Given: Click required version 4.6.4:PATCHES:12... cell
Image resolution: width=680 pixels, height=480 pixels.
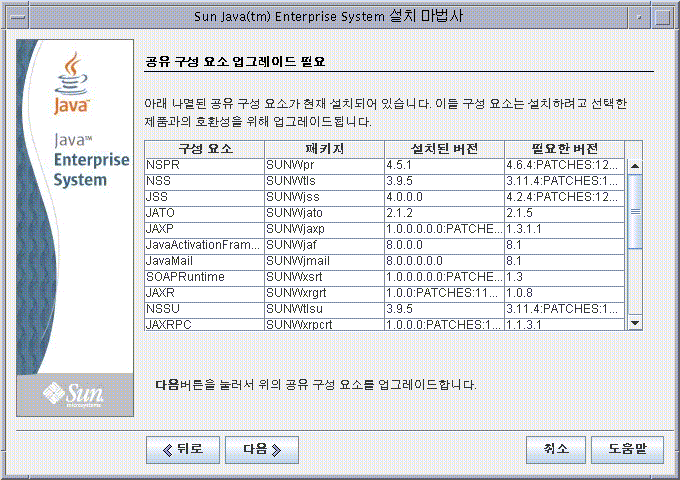Looking at the screenshot, I should tap(565, 165).
